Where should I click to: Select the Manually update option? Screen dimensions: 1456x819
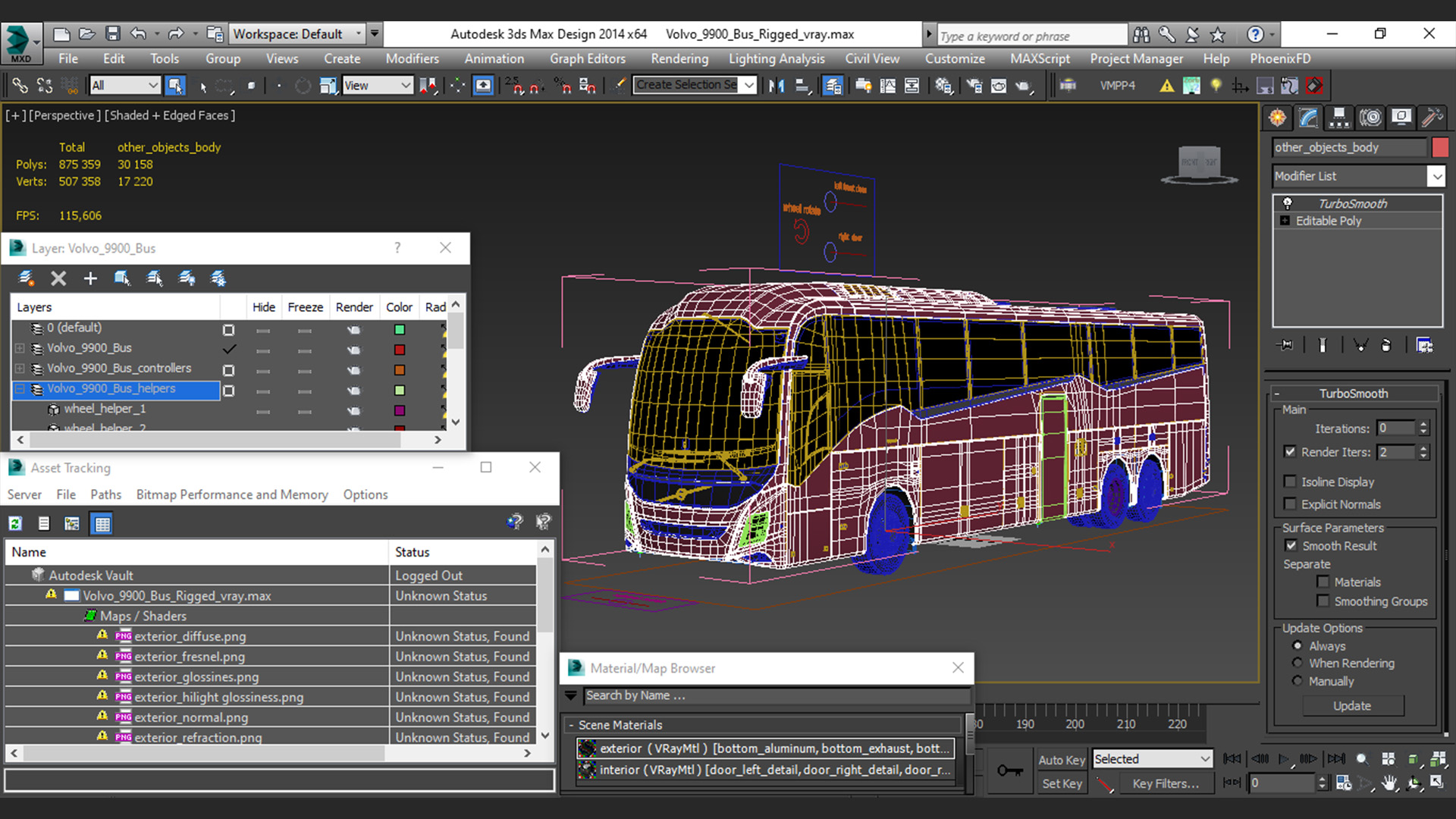point(1297,681)
